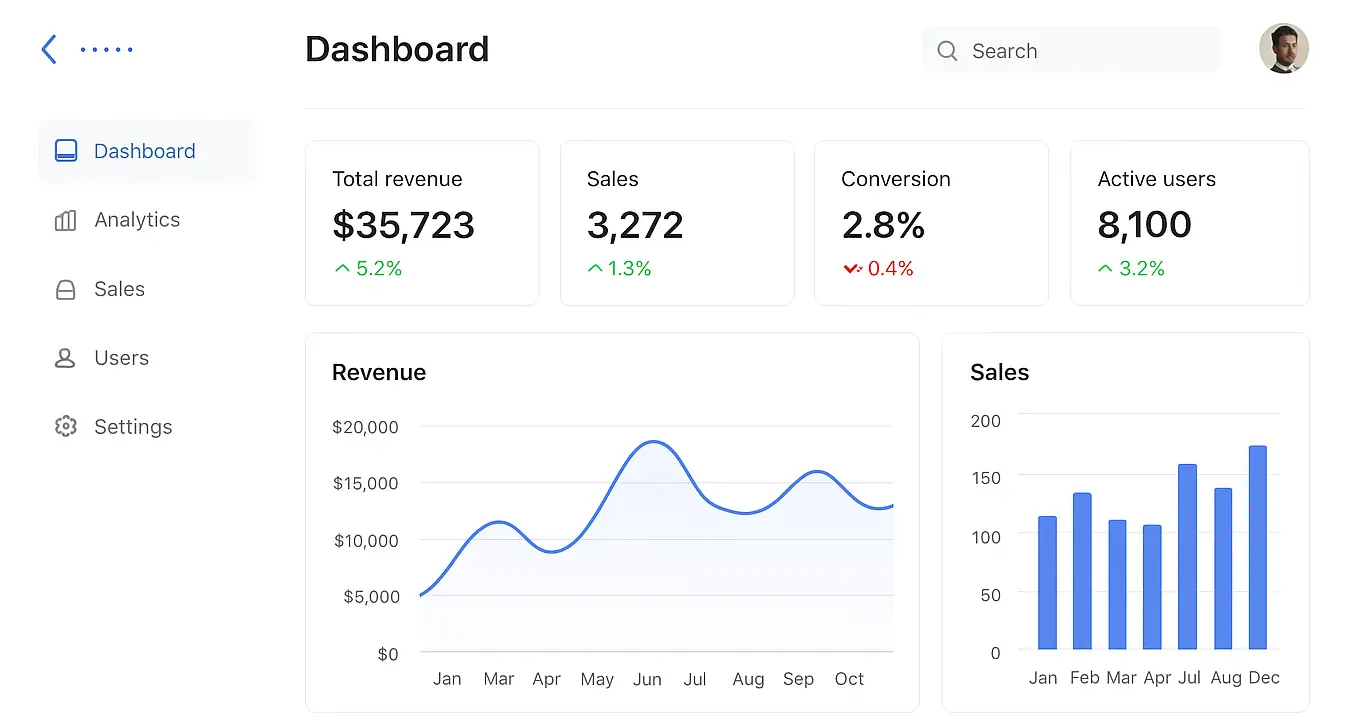Click the Users person icon

(65, 358)
